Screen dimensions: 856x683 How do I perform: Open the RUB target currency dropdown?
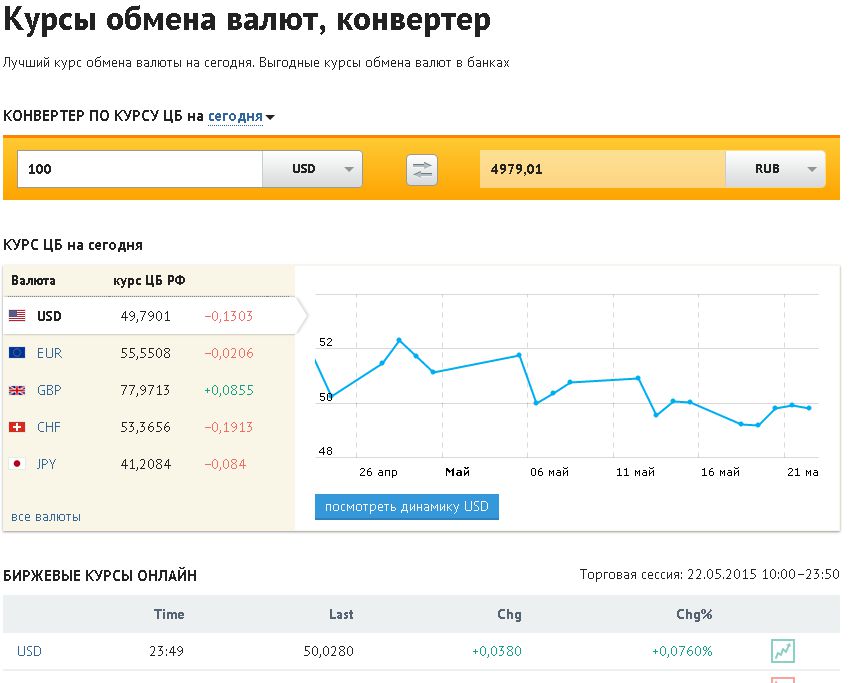[x=775, y=169]
